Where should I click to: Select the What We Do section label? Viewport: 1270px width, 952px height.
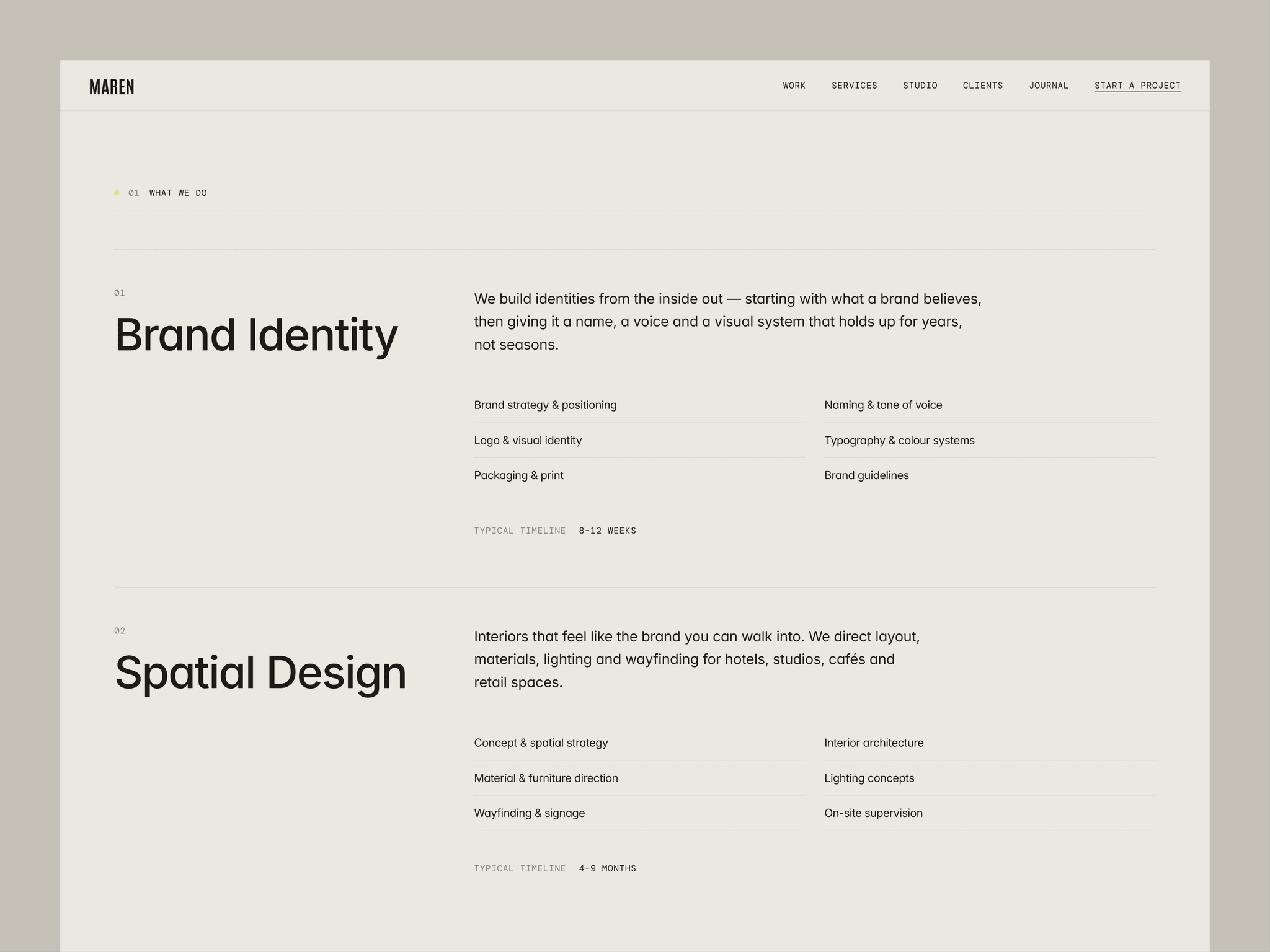click(x=178, y=193)
